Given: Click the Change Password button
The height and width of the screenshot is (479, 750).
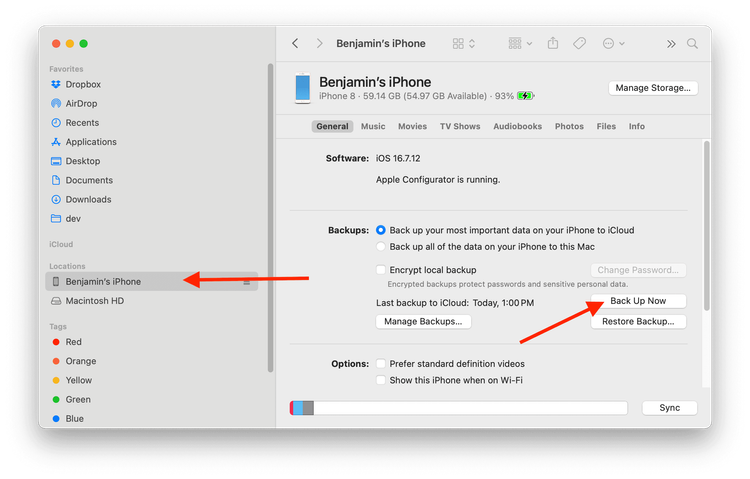Looking at the screenshot, I should (x=639, y=270).
